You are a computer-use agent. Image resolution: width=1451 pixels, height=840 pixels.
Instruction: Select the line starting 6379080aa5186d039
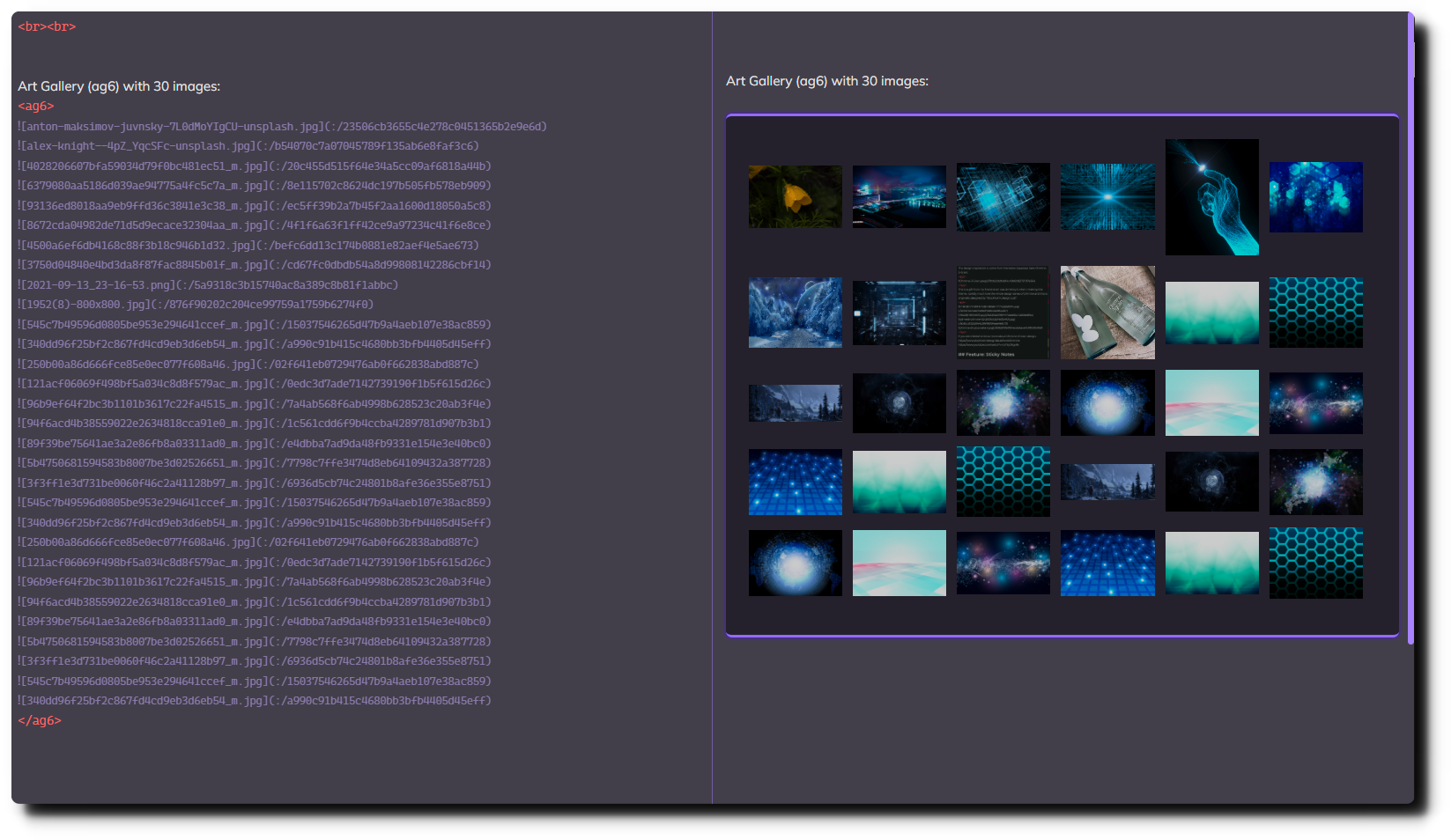click(x=254, y=186)
